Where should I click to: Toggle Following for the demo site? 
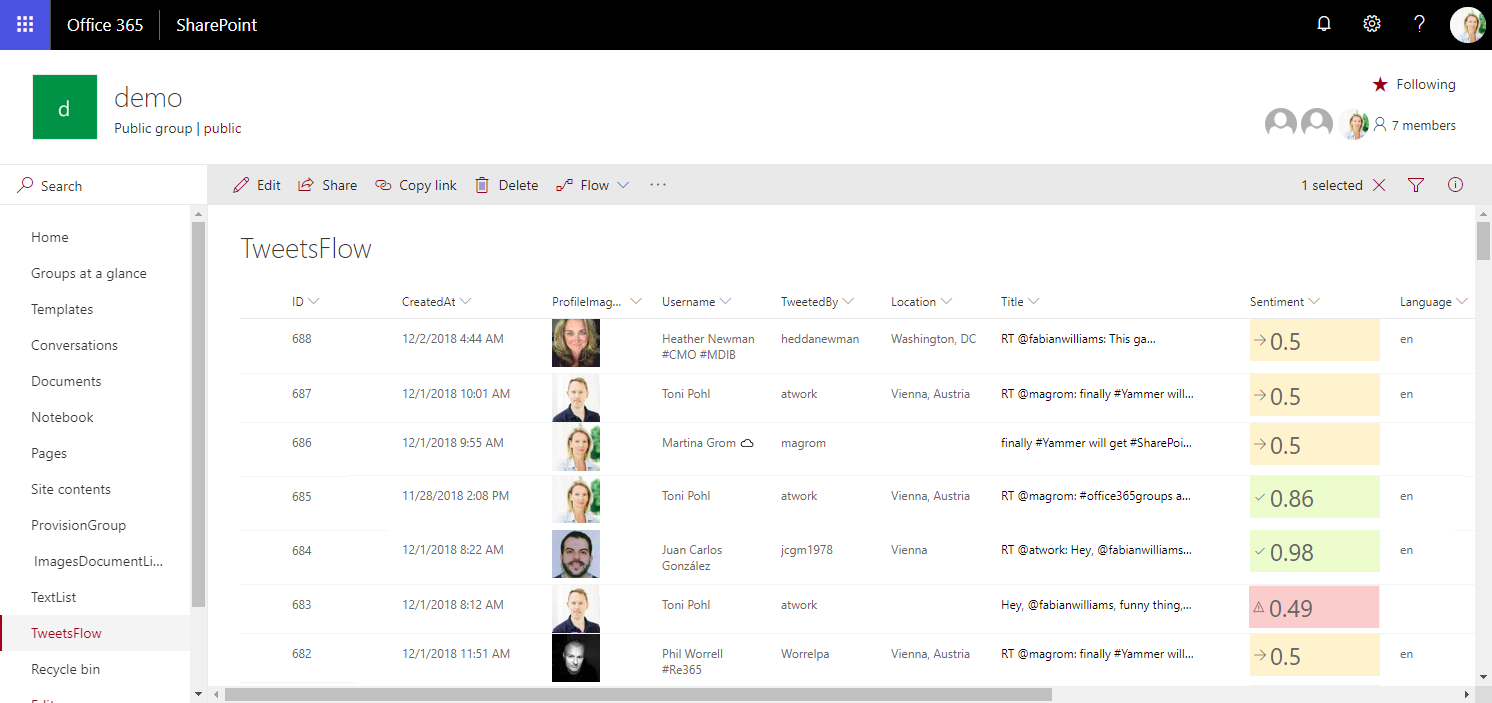(x=1413, y=84)
